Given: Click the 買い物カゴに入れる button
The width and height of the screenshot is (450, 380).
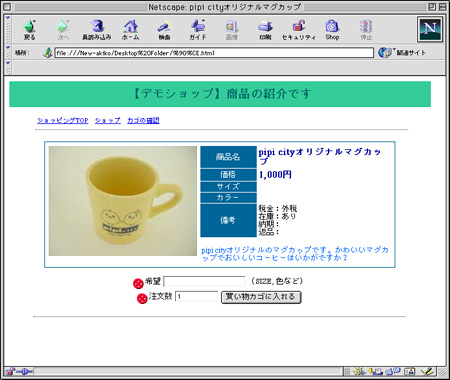Looking at the screenshot, I should pyautogui.click(x=261, y=297).
